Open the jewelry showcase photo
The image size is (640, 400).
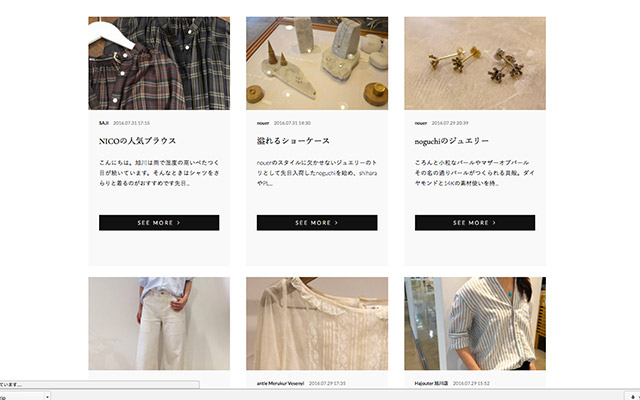pyautogui.click(x=317, y=63)
